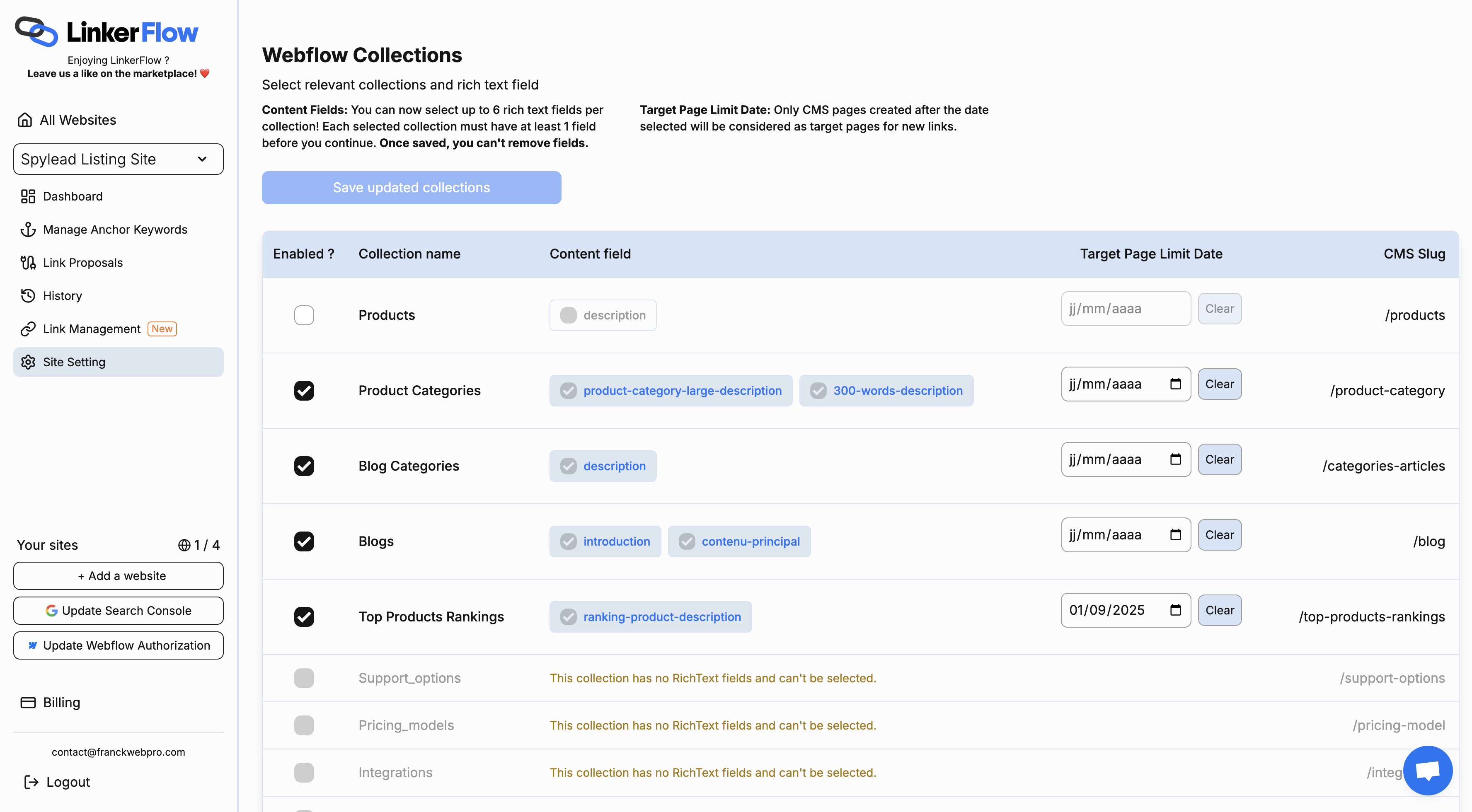1472x812 pixels.
Task: Click the Webflow icon in the authorization button
Action: click(x=33, y=645)
